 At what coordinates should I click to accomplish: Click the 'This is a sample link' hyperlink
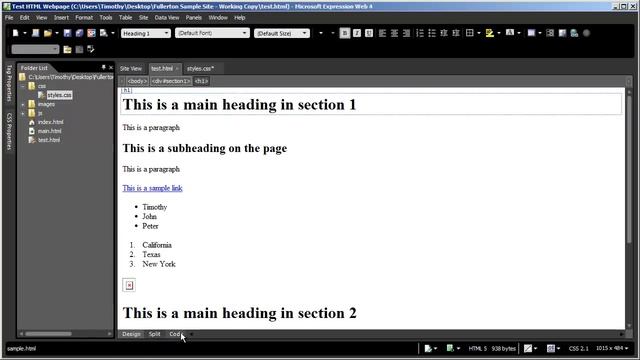pos(152,188)
